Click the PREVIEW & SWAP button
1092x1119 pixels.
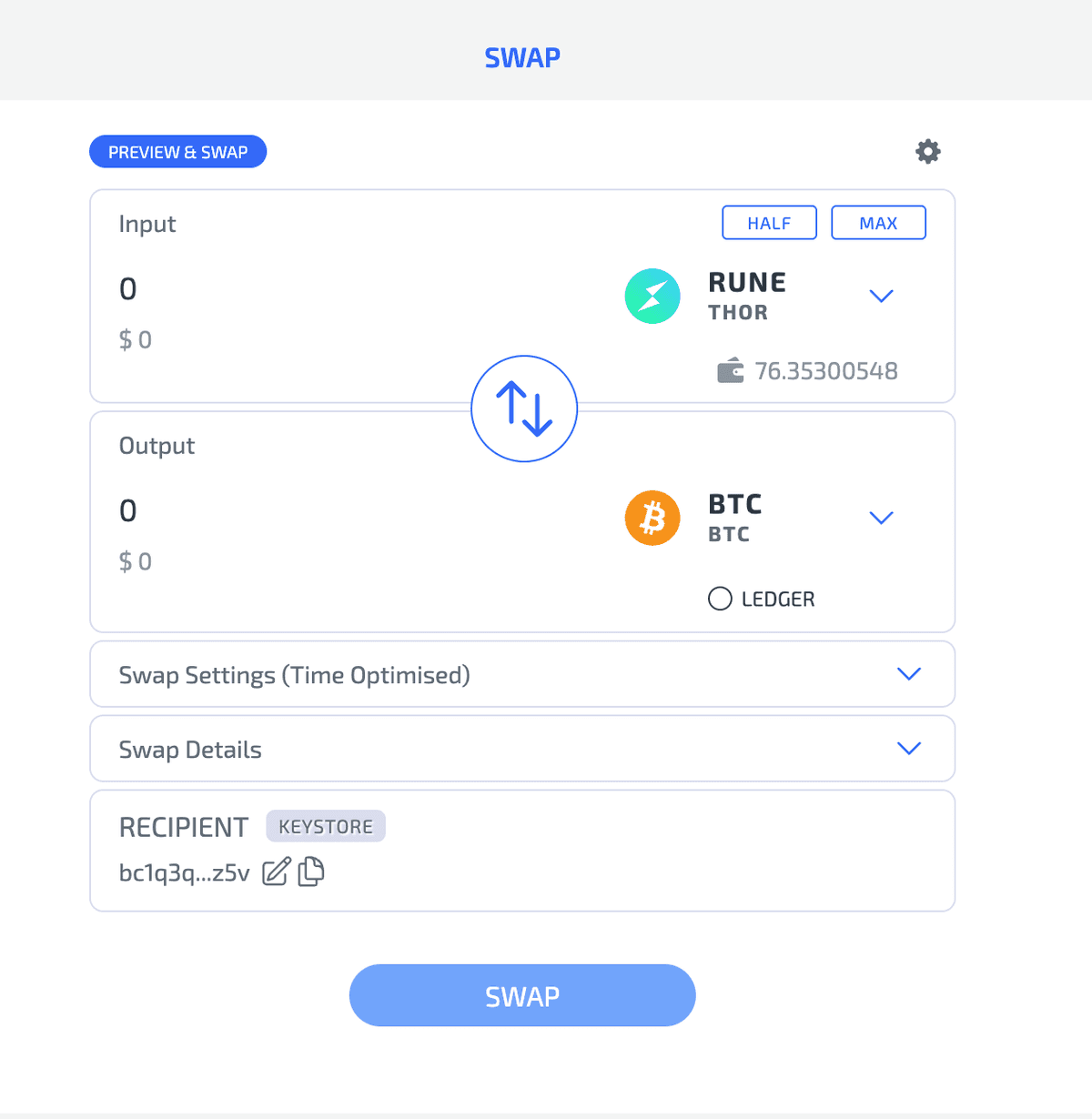coord(177,151)
